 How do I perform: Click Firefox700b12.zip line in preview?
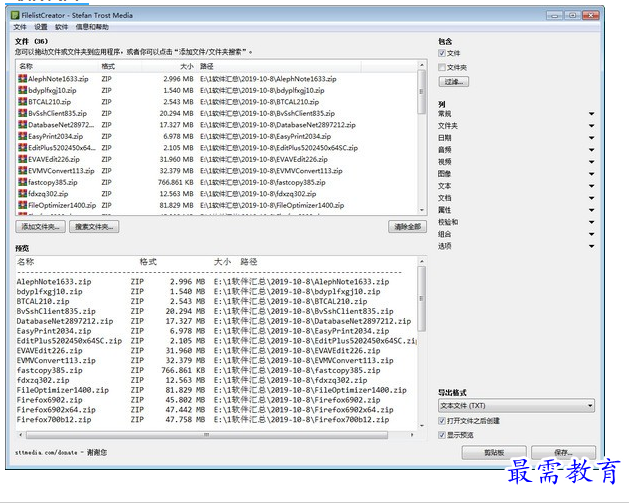203,420
